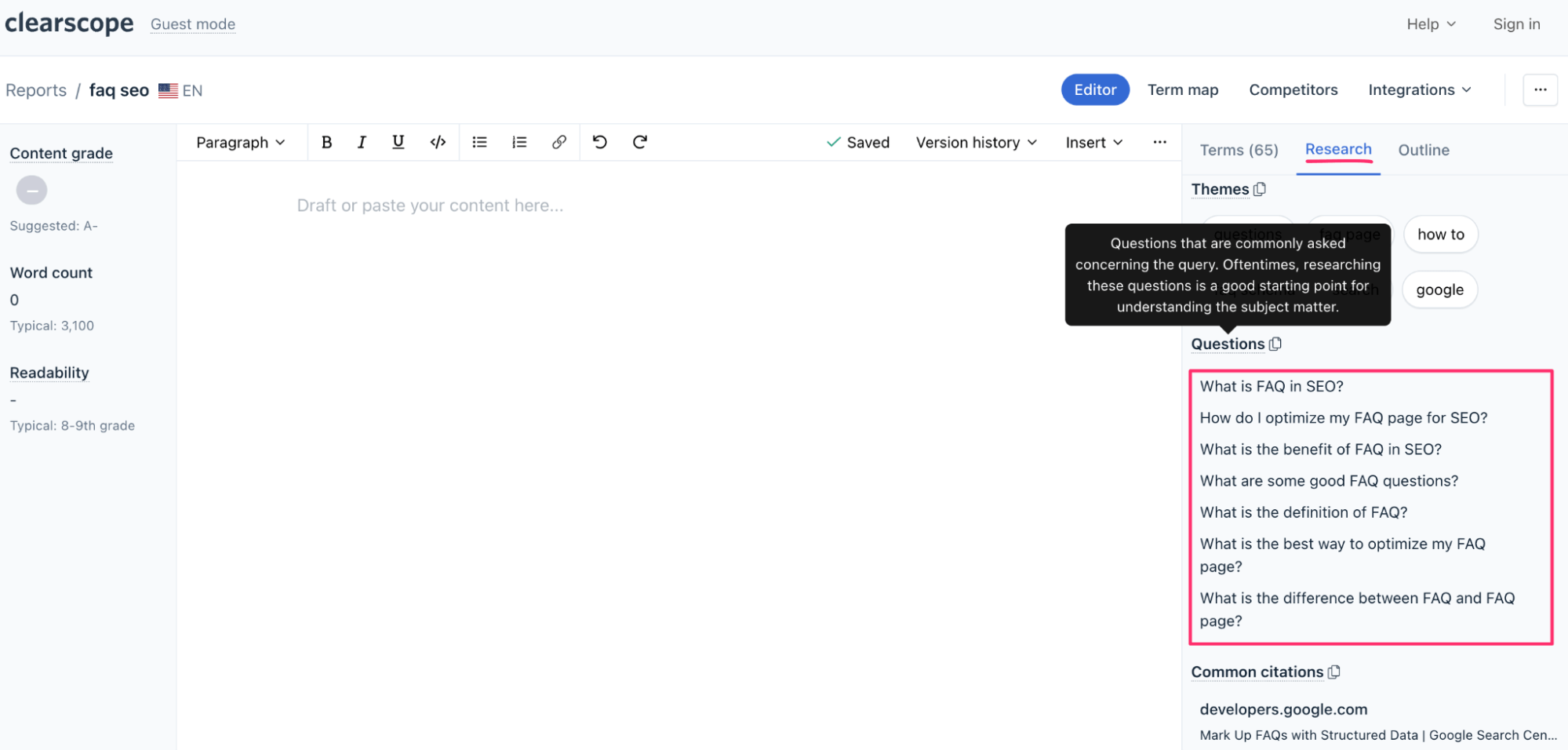The height and width of the screenshot is (750, 1568).
Task: Select the Research tab
Action: [x=1338, y=149]
